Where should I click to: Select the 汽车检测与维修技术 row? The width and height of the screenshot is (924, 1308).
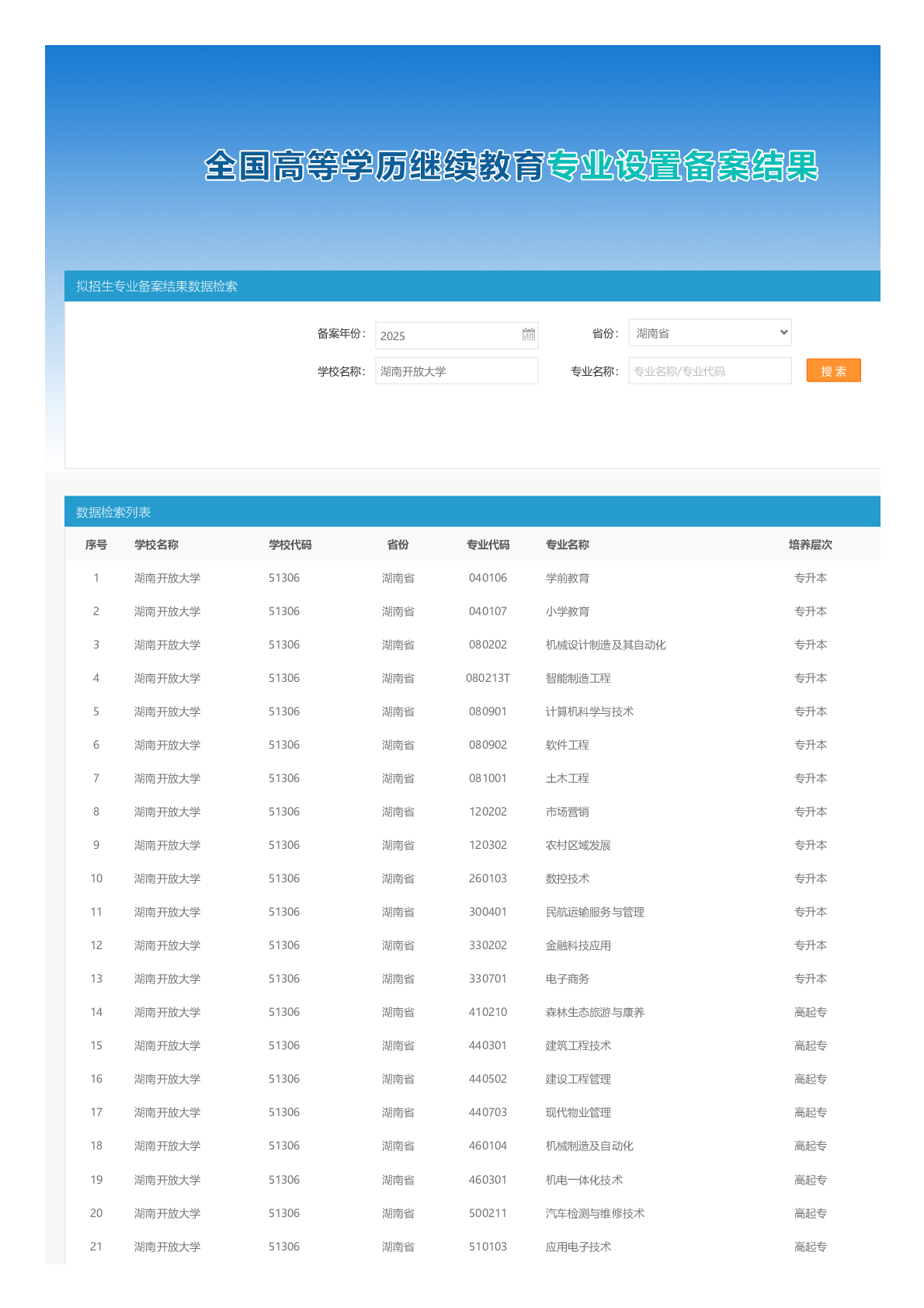click(x=595, y=1214)
